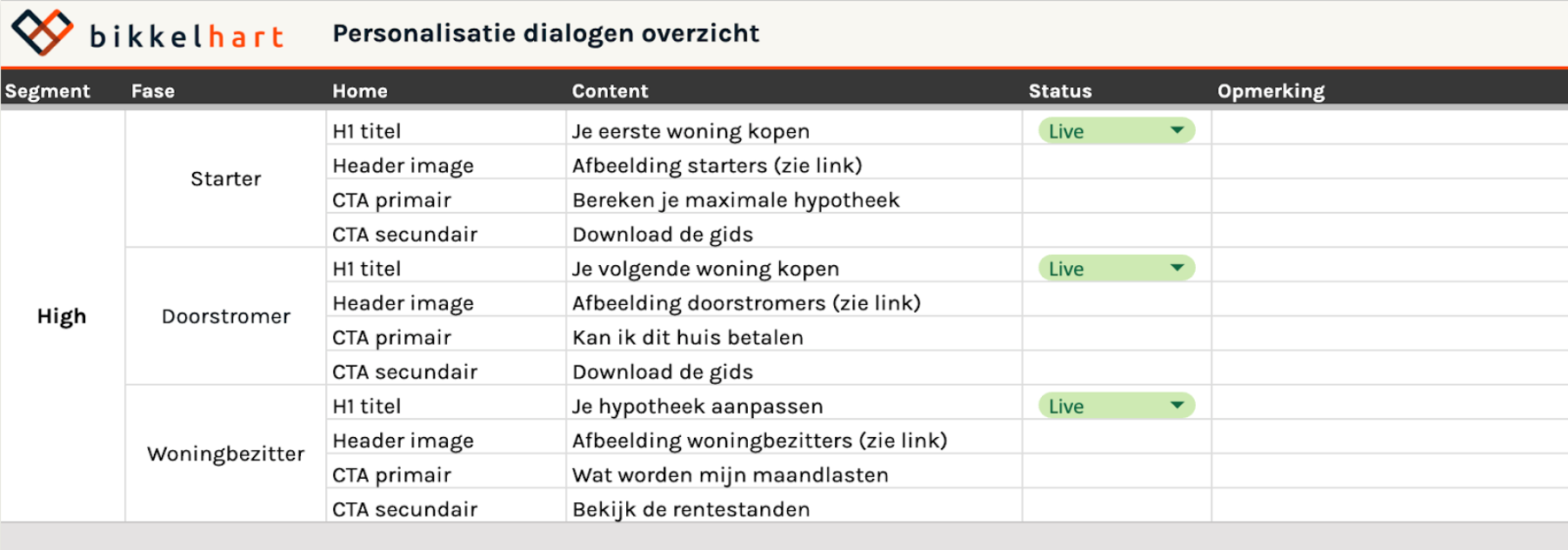
Task: Click the bikkelhart wordmark text
Action: coord(187,36)
